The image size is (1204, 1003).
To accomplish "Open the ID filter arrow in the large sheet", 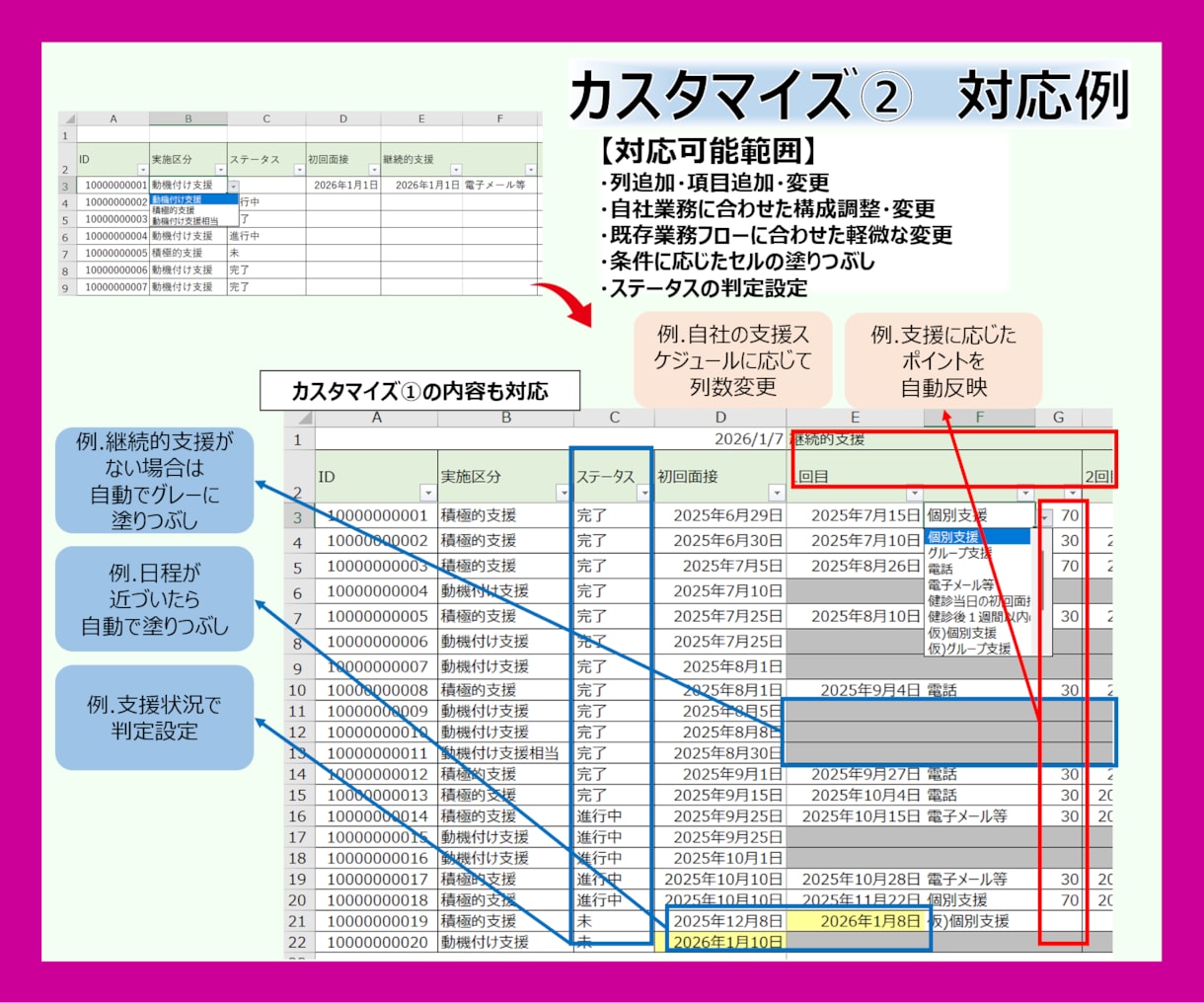I will point(427,493).
